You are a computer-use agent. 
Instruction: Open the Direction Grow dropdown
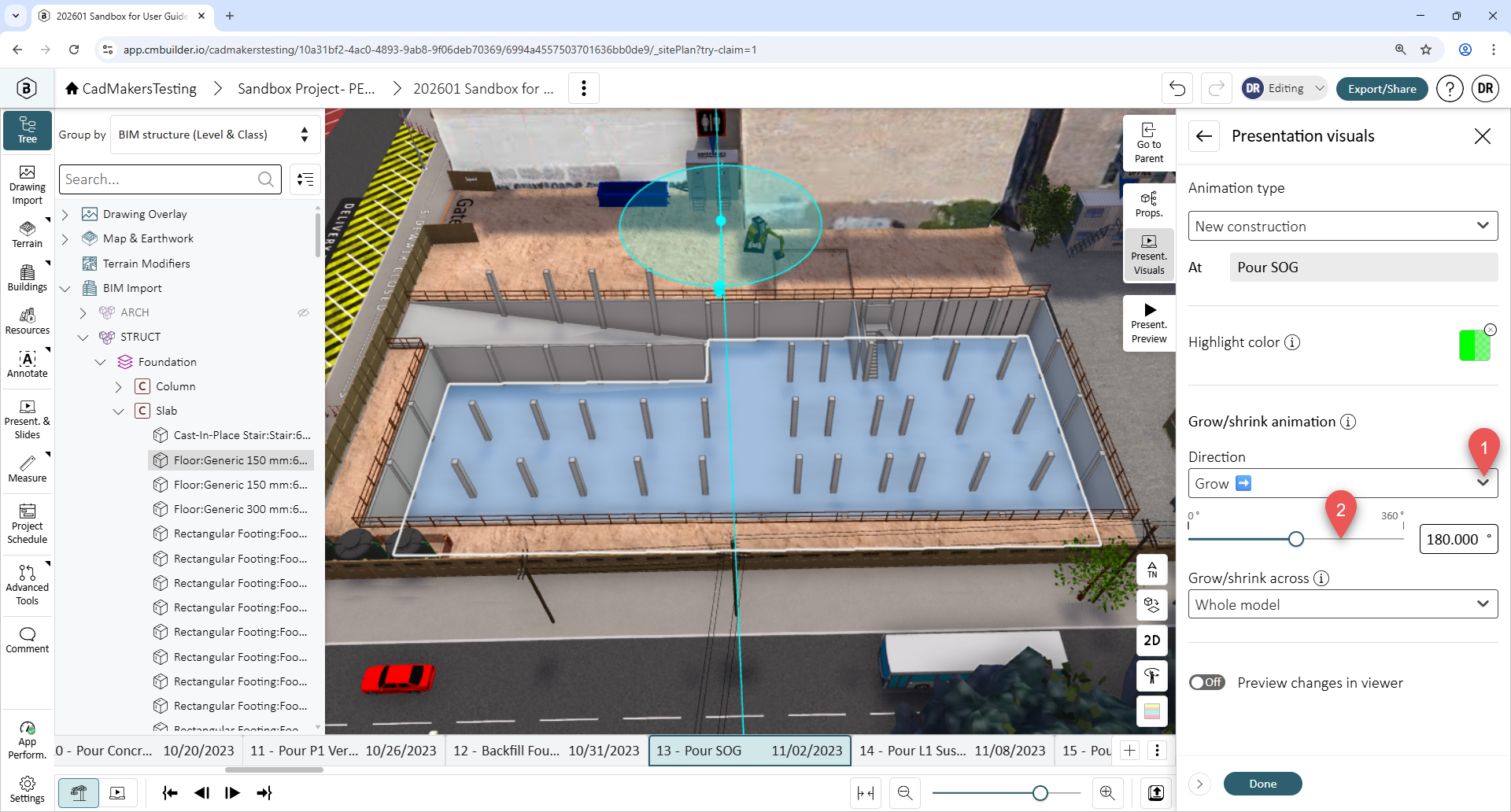click(x=1343, y=483)
